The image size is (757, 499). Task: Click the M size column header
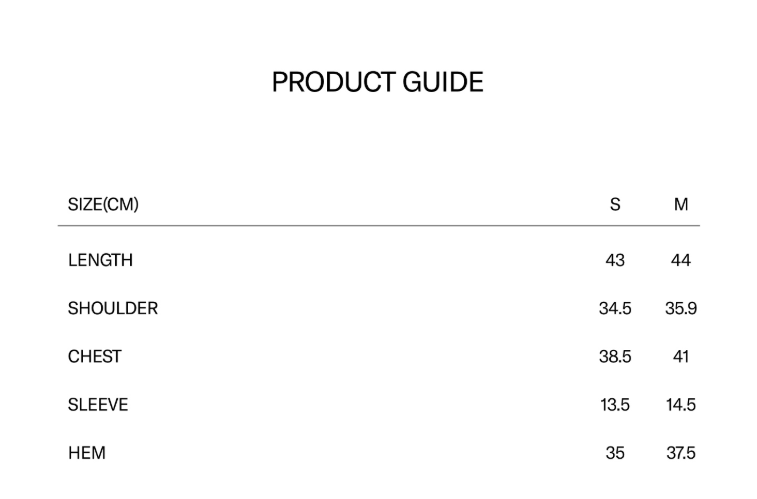681,205
